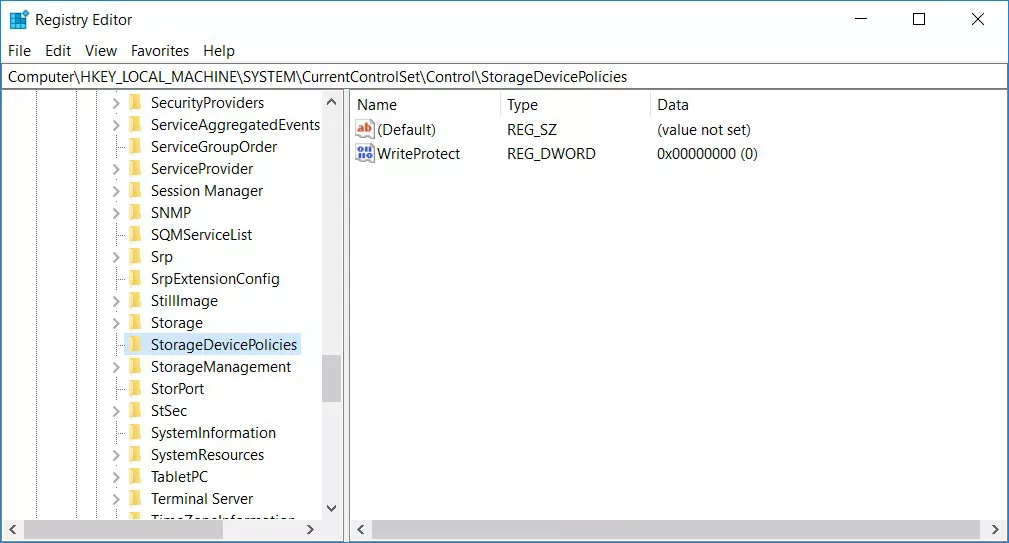
Task: Open the Favorites menu
Action: click(160, 51)
